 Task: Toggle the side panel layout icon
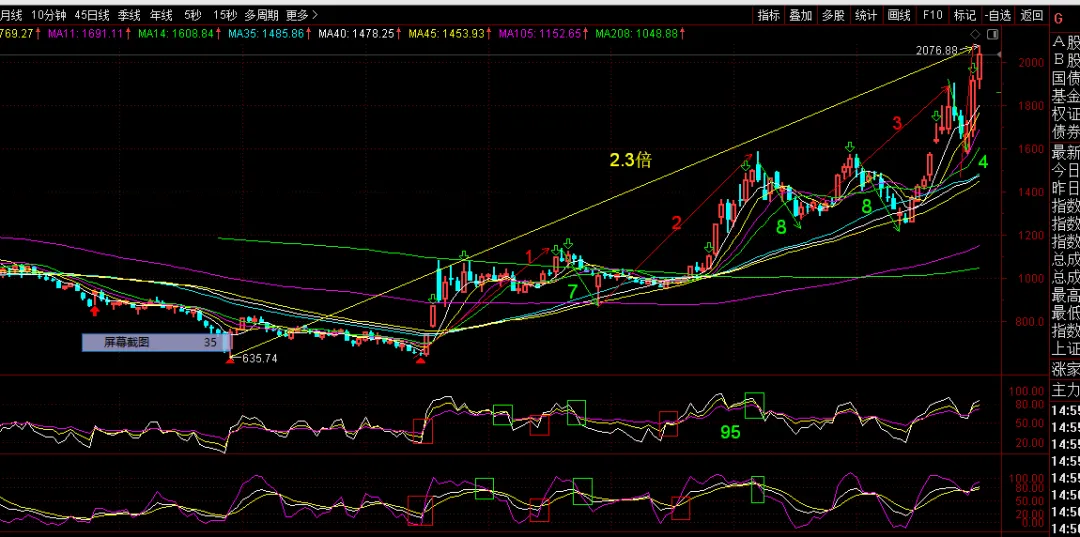pos(993,34)
